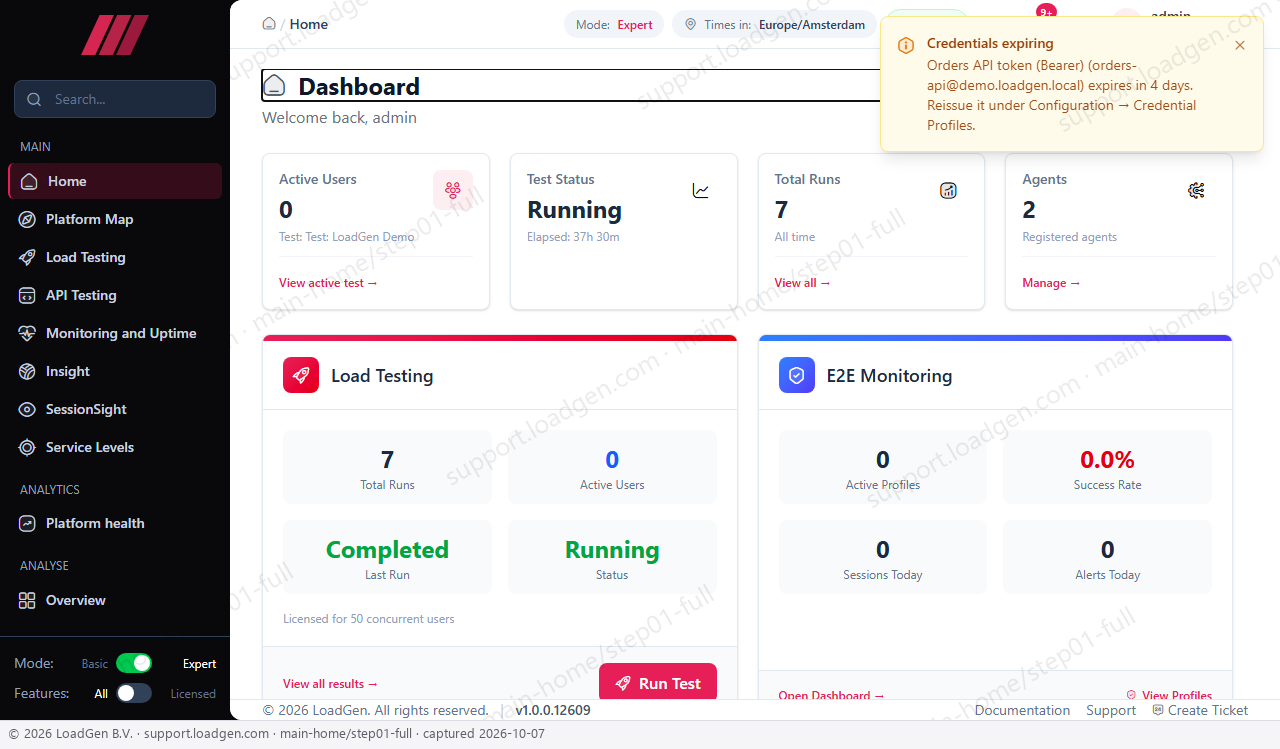Go to API Testing section
This screenshot has height=749, width=1280.
click(115, 295)
